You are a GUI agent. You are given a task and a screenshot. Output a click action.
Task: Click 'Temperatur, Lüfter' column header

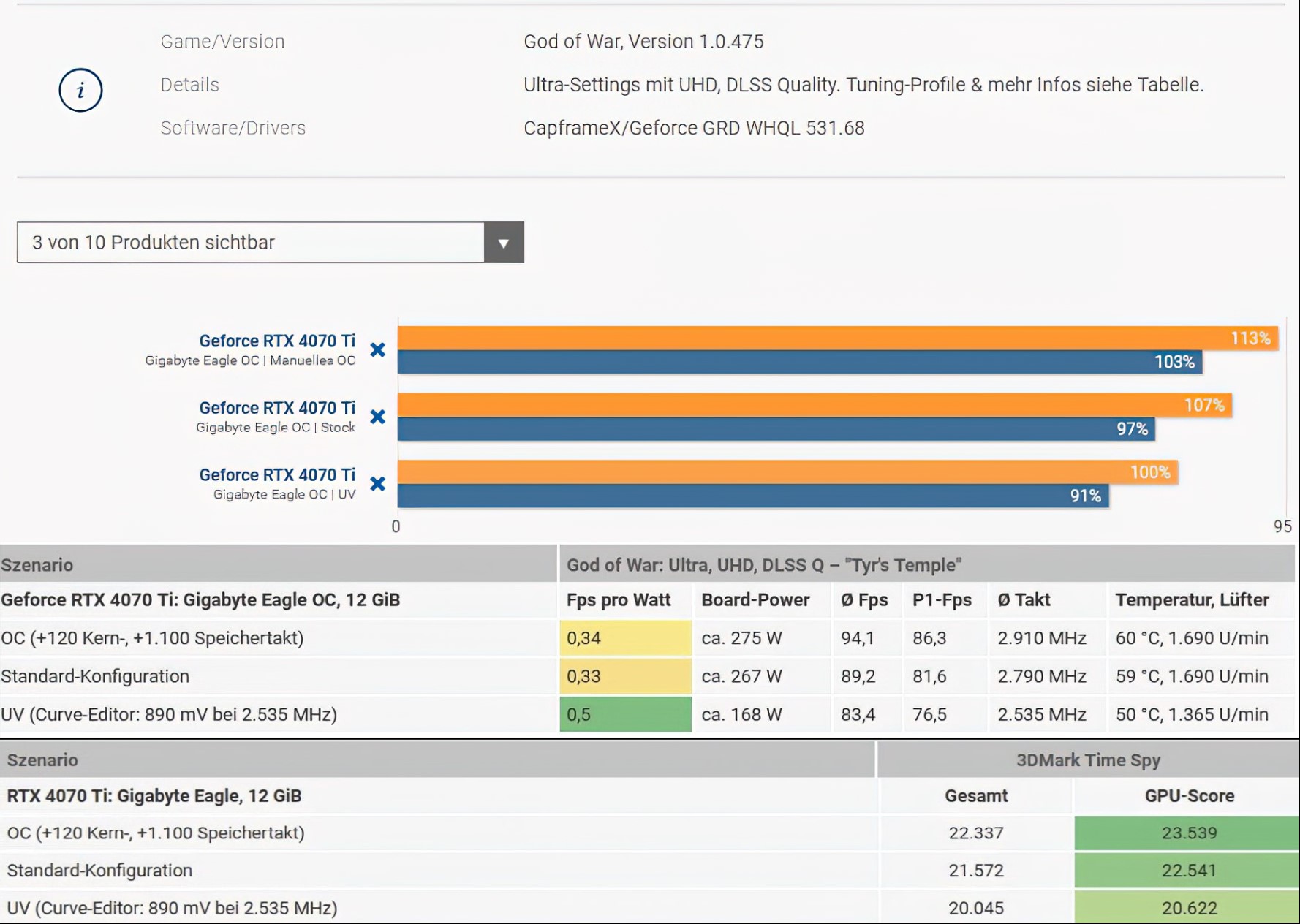tap(1192, 600)
